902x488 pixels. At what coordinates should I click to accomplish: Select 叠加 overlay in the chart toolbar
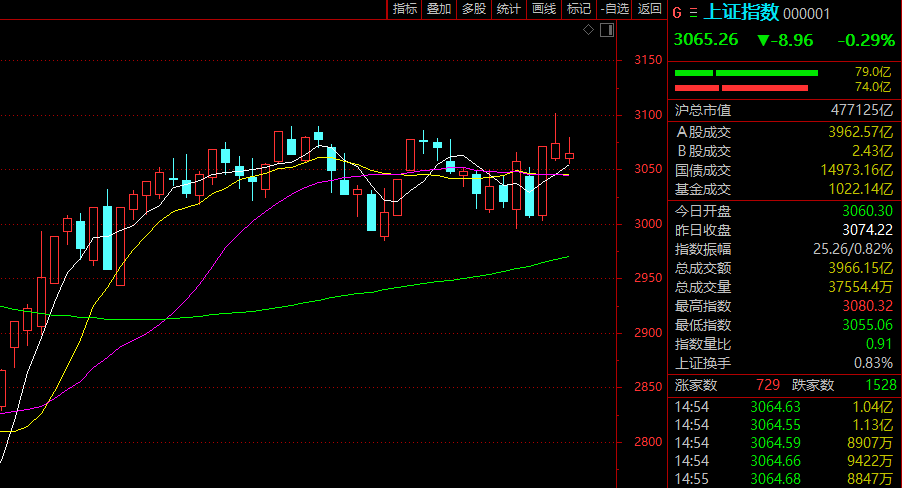(439, 9)
